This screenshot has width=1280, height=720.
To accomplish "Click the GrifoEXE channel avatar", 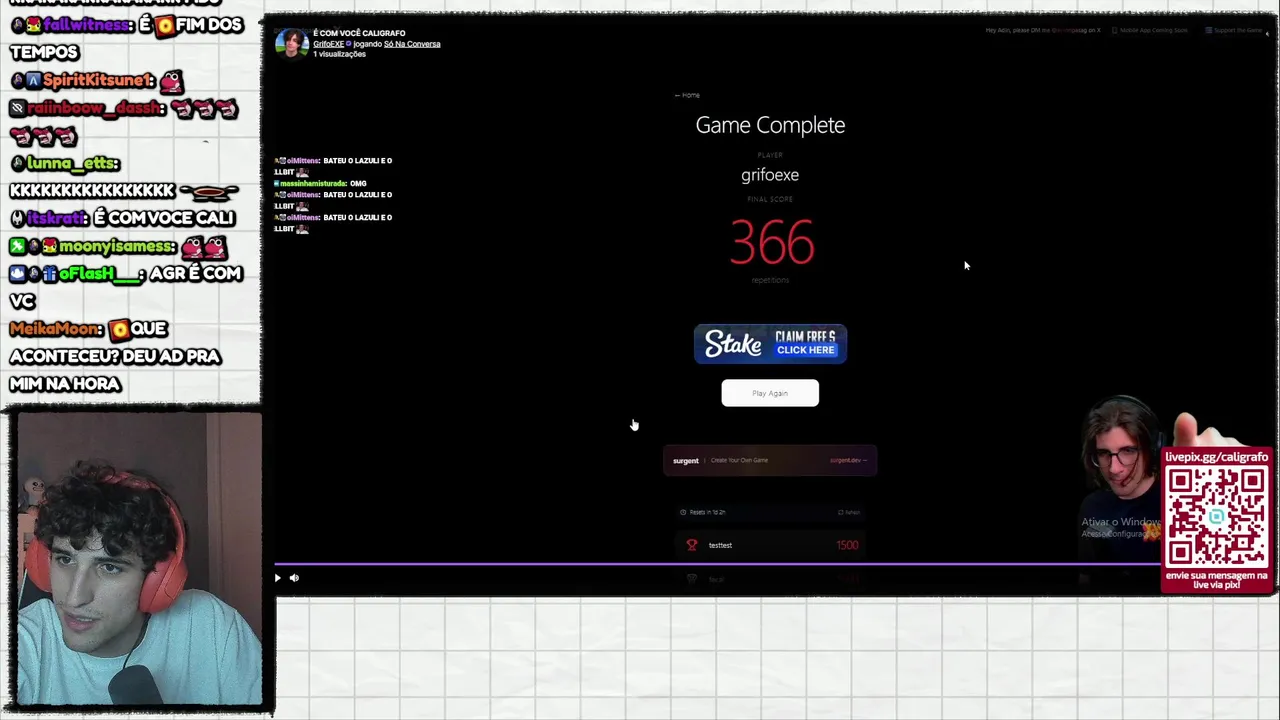I will coord(291,43).
